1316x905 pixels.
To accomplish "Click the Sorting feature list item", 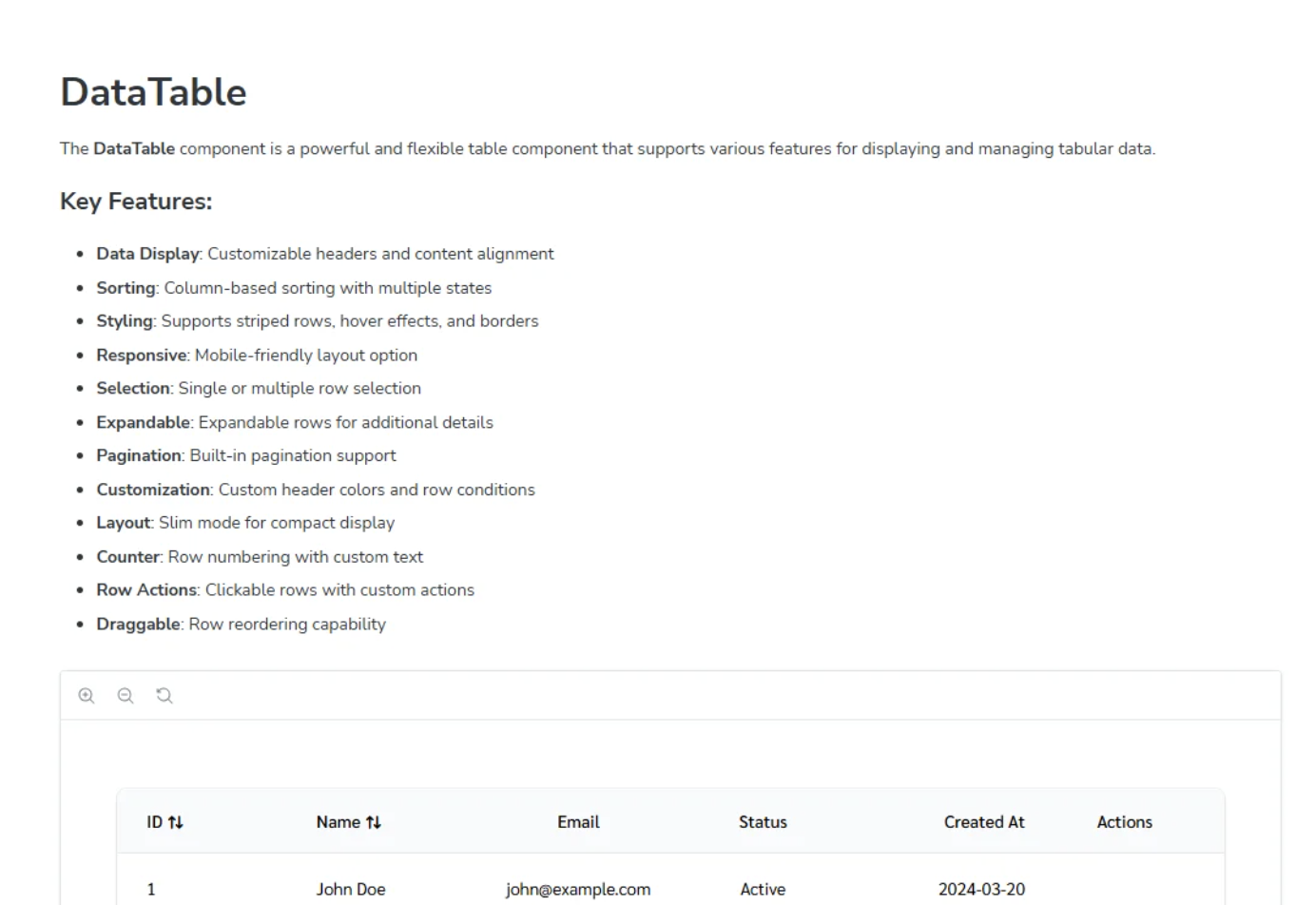I will [x=294, y=288].
